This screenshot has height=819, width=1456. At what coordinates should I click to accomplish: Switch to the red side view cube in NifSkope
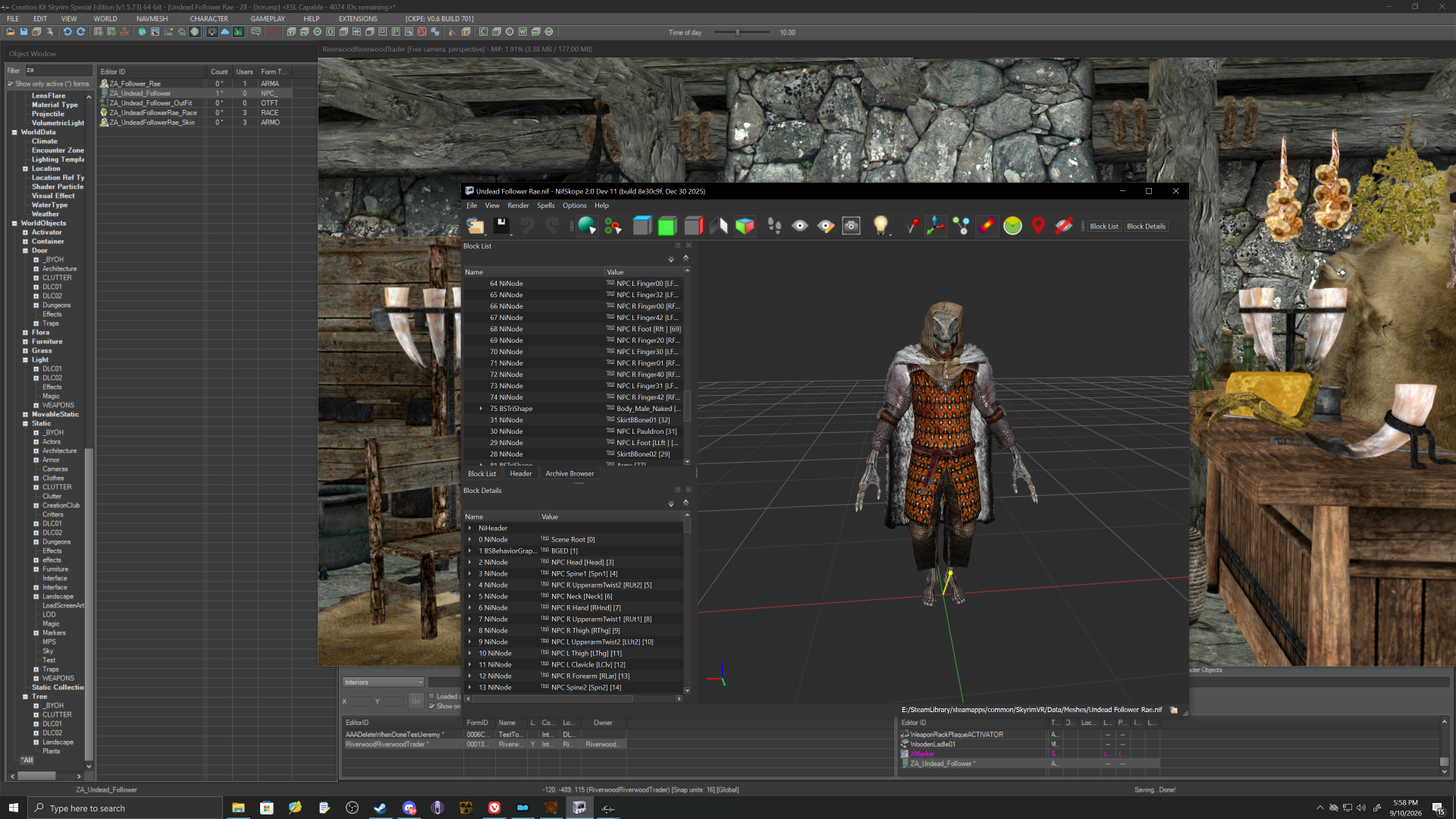(x=693, y=226)
